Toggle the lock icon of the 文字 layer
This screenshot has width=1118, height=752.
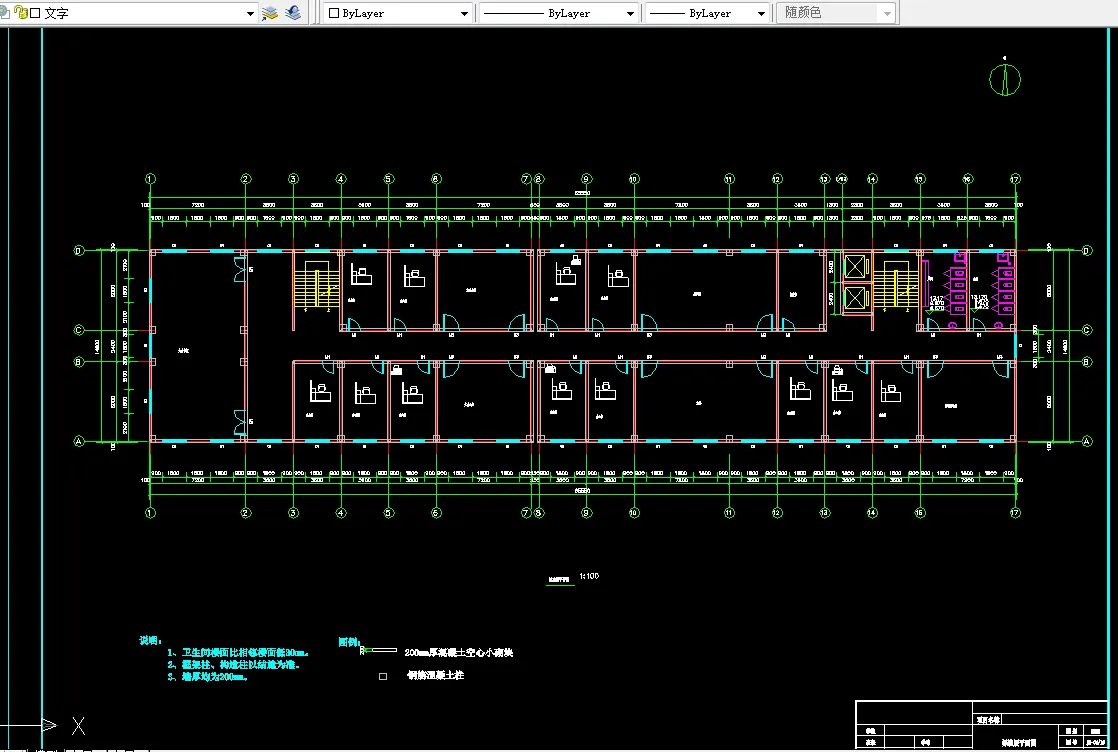pos(20,13)
